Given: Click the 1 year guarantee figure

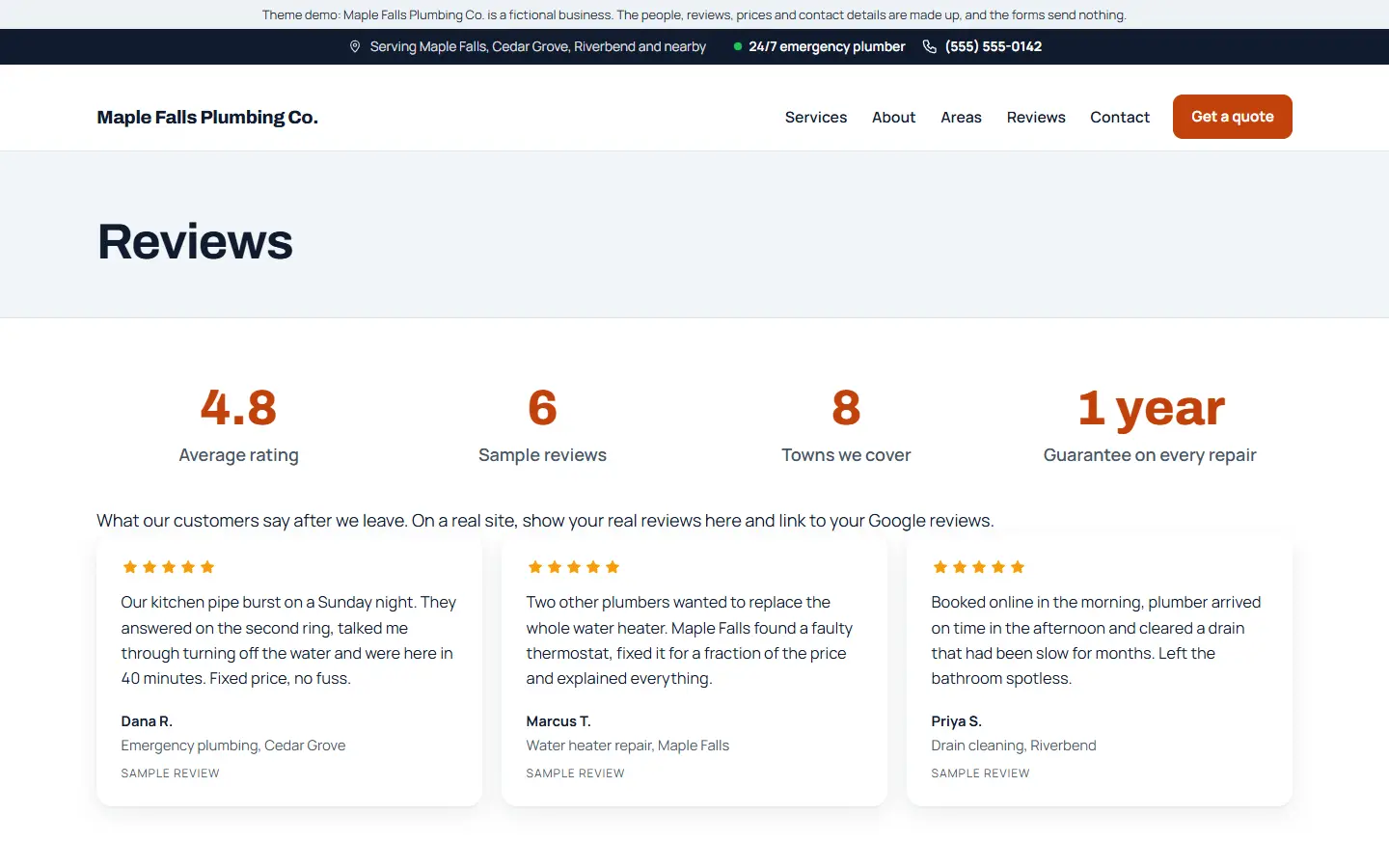Looking at the screenshot, I should (1151, 408).
